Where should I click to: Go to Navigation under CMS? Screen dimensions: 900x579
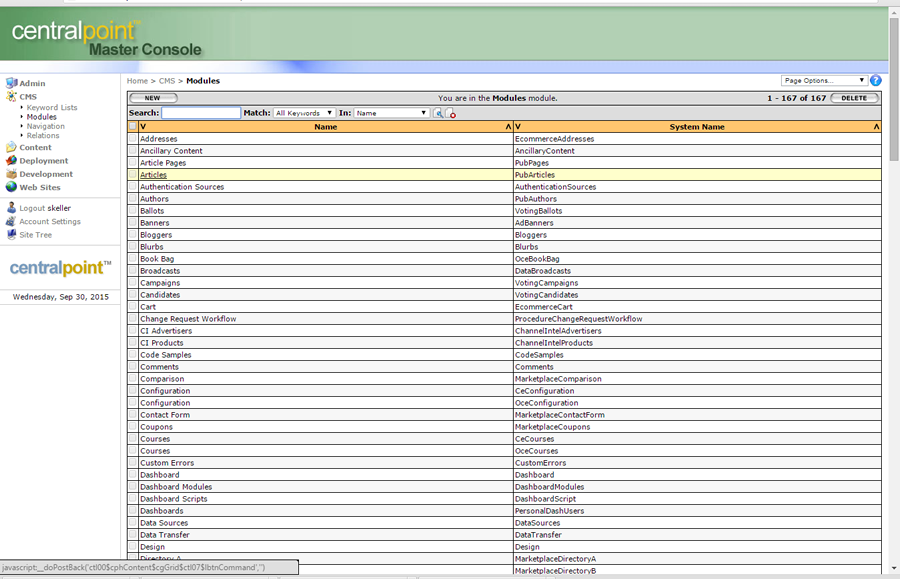coord(46,126)
